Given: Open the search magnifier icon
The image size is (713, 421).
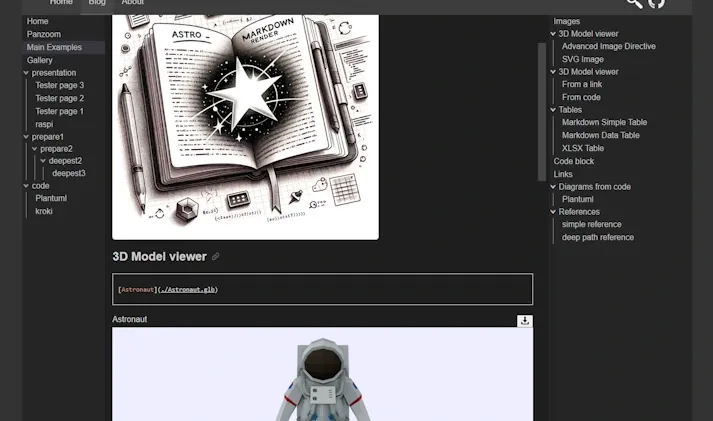Looking at the screenshot, I should coord(634,3).
